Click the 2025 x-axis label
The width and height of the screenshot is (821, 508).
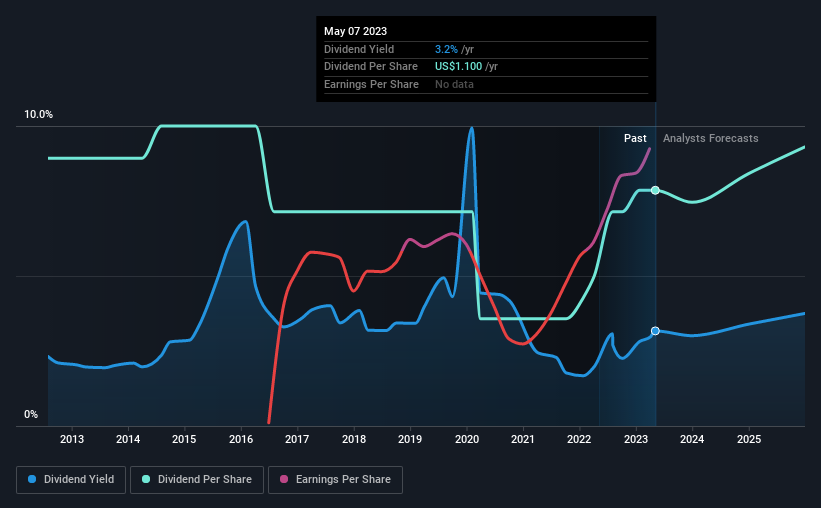(749, 439)
